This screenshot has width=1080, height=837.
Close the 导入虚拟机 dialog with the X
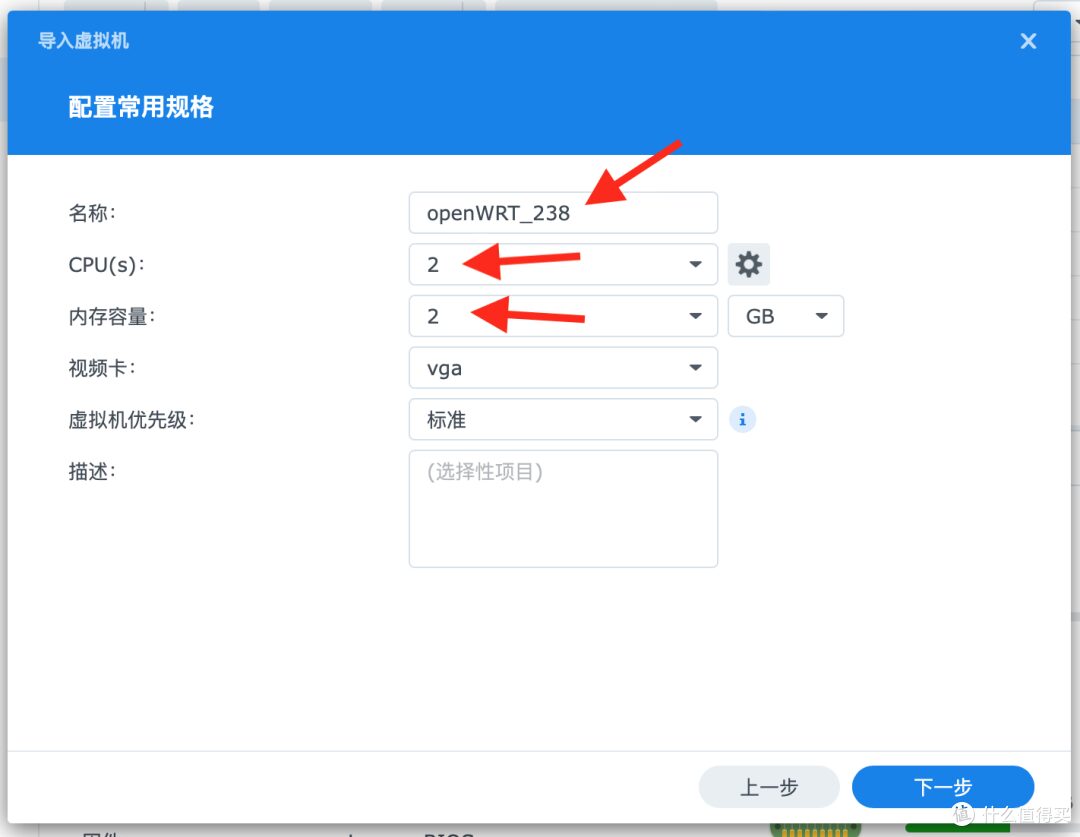point(1028,41)
